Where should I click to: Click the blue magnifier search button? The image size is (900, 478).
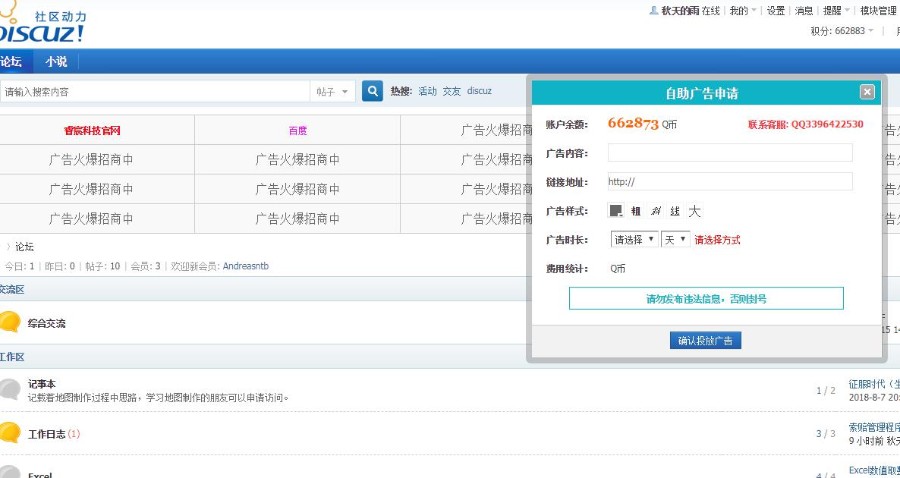[373, 91]
